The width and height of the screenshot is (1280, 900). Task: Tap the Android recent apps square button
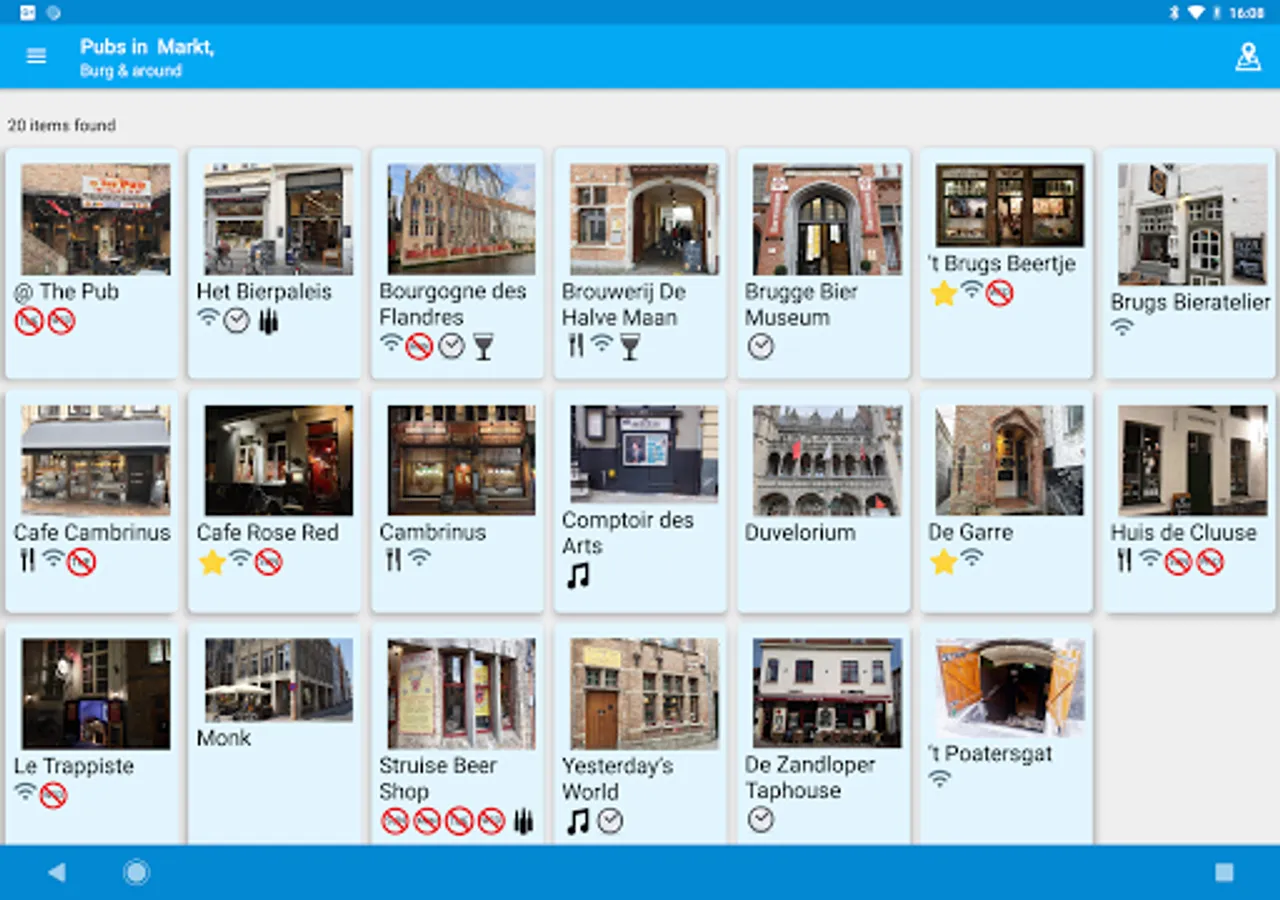tap(1224, 873)
